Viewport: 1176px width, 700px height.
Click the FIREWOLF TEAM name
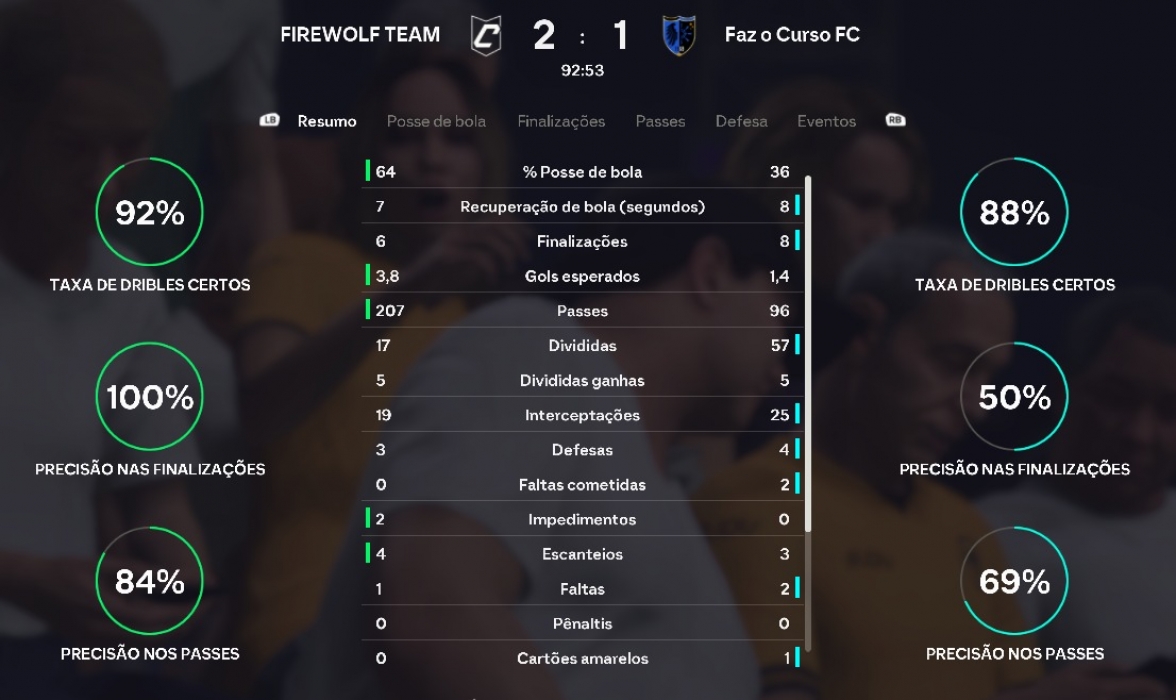360,35
